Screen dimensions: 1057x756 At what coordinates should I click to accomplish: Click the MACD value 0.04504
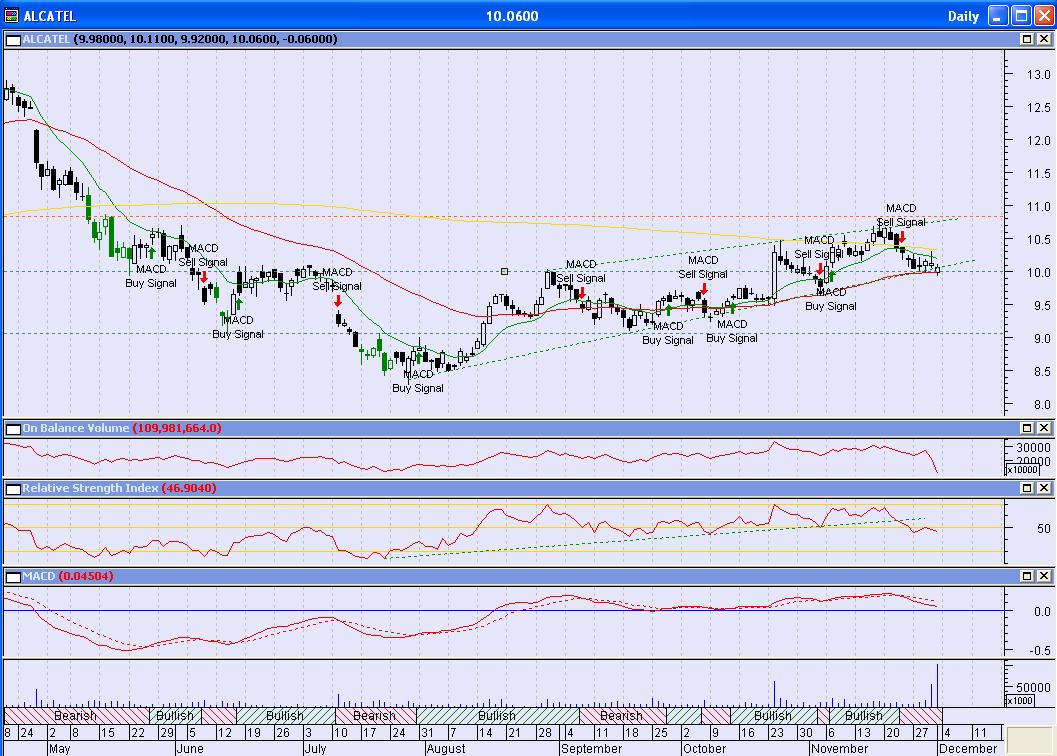86,576
